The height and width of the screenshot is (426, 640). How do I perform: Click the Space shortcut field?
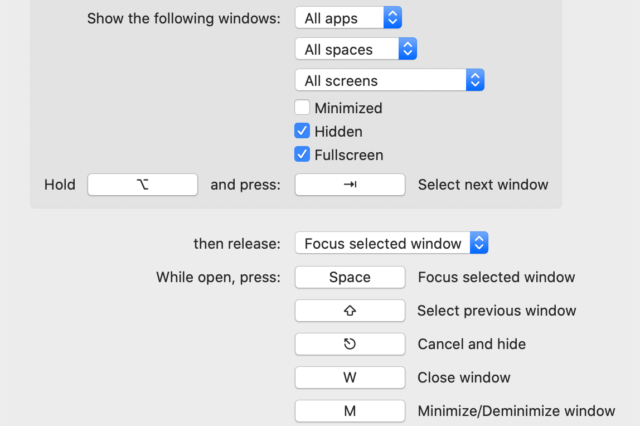(350, 277)
